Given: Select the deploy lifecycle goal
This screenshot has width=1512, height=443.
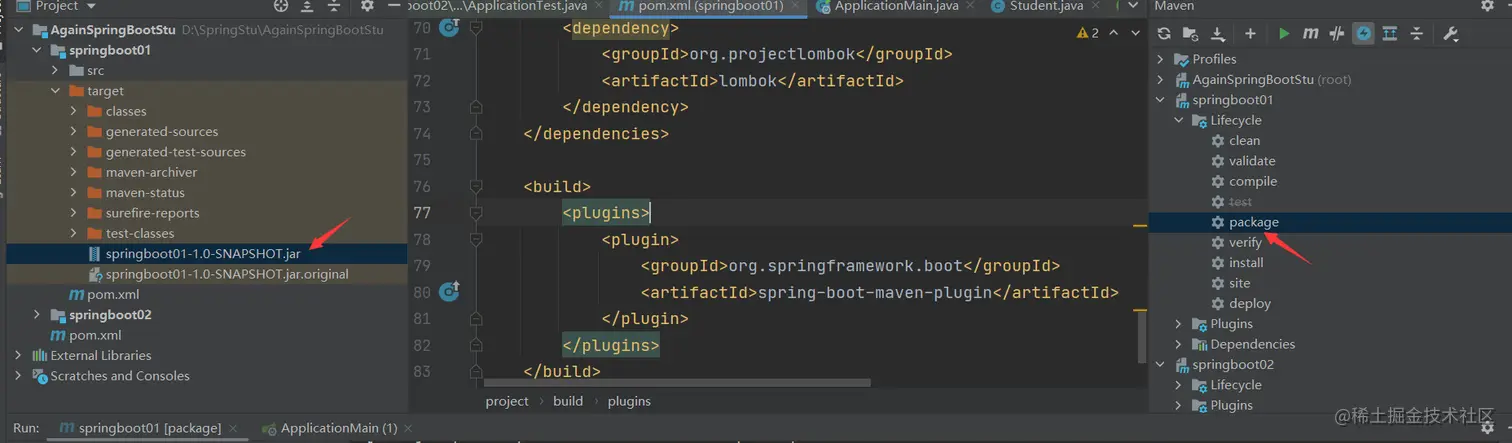Looking at the screenshot, I should [x=1250, y=304].
